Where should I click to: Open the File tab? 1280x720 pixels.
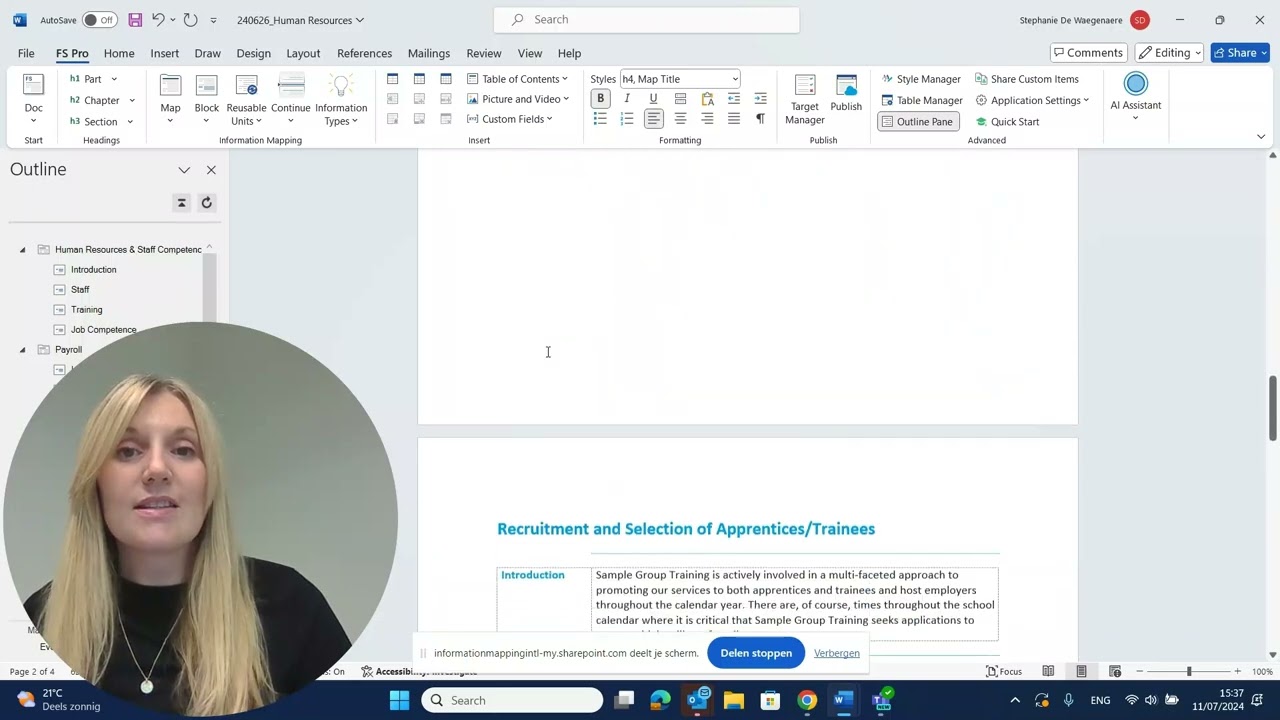[x=26, y=53]
